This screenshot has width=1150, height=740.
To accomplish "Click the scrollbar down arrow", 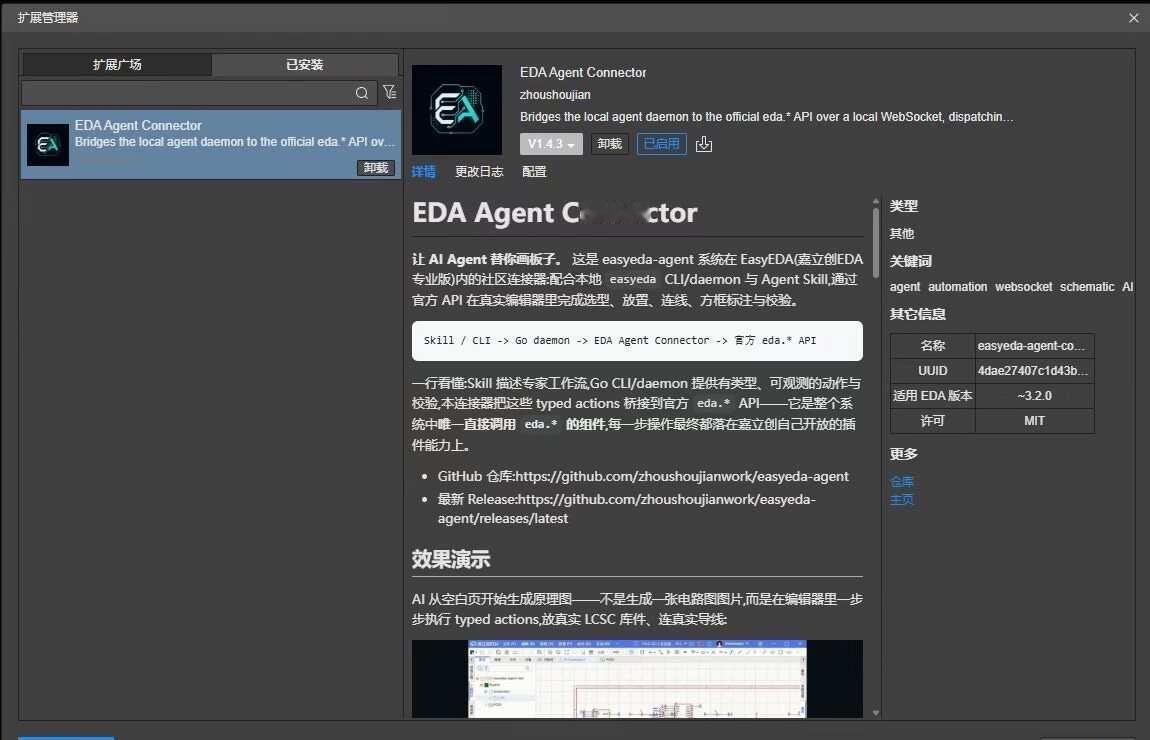I will pos(876,713).
